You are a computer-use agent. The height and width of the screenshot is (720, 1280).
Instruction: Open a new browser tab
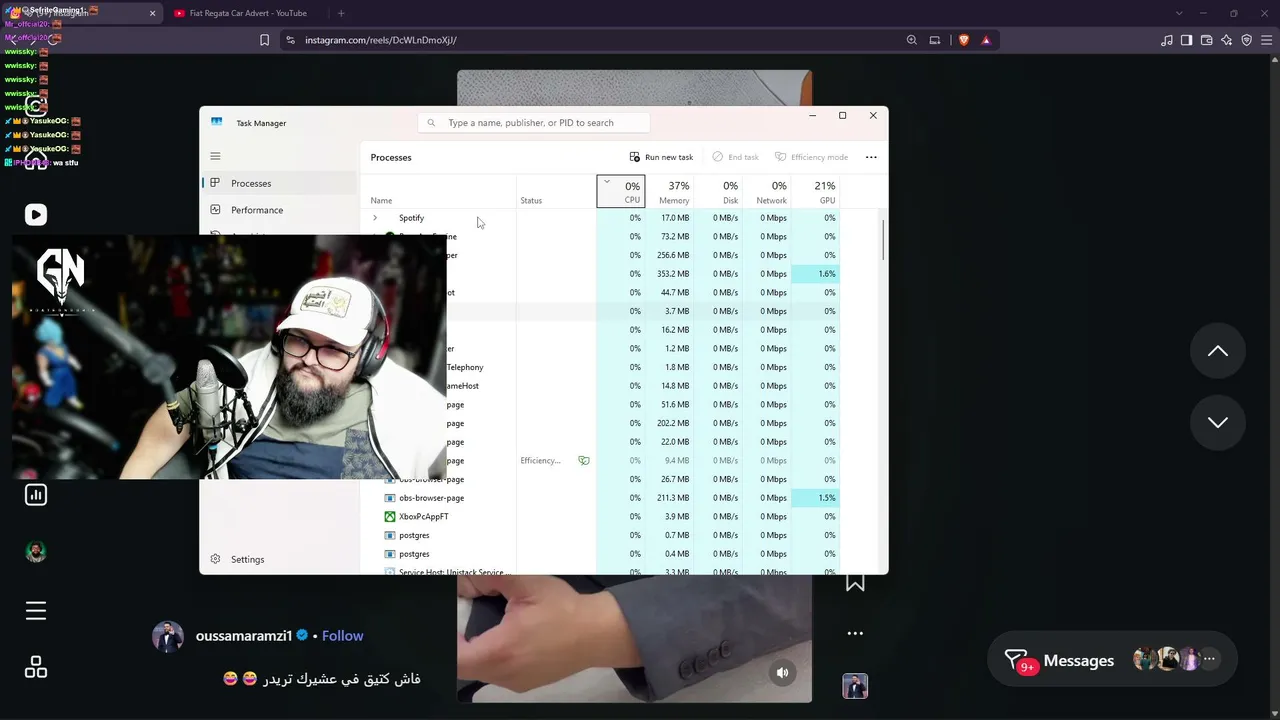pyautogui.click(x=341, y=13)
